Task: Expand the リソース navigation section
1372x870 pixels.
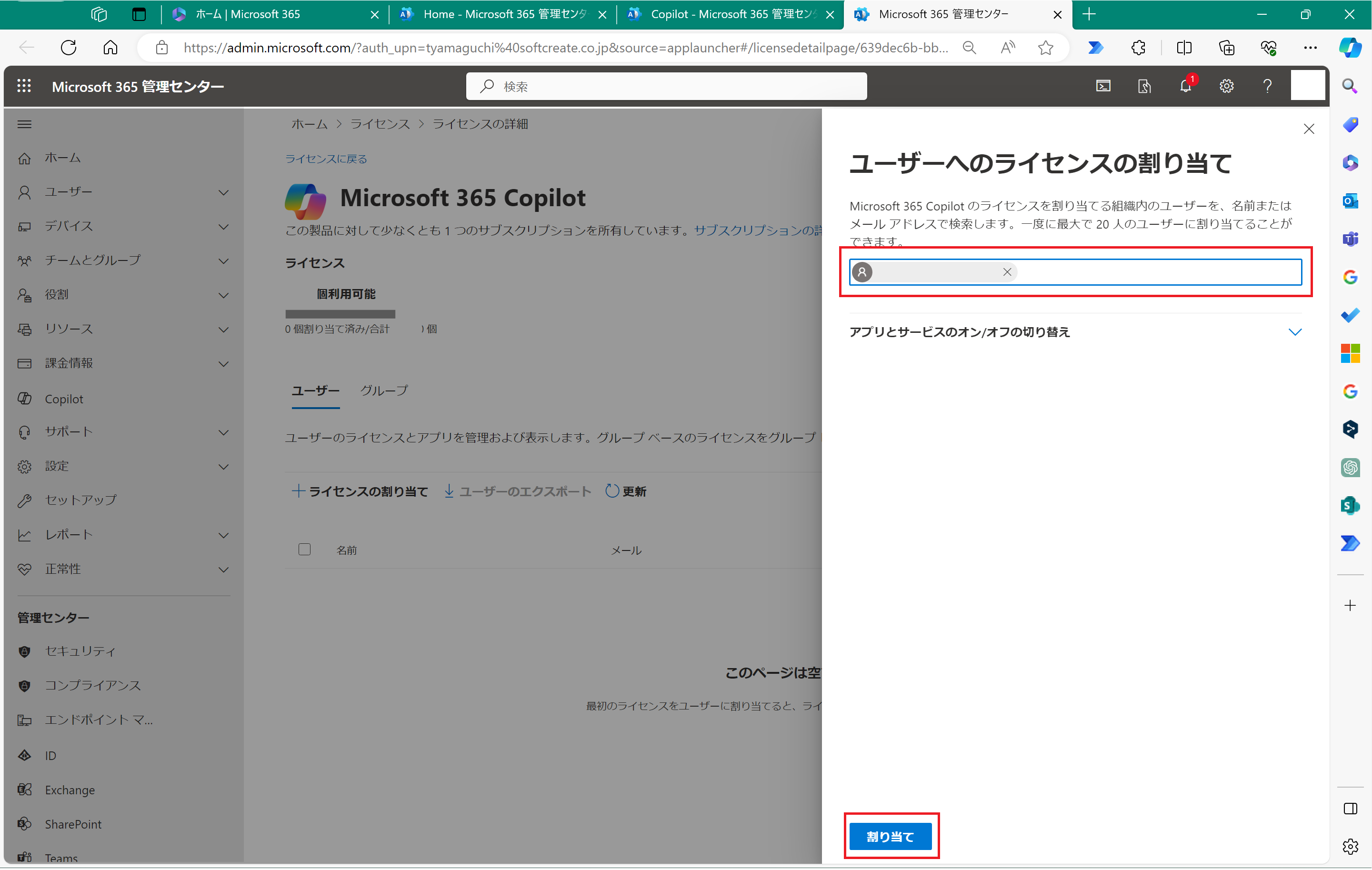Action: click(224, 330)
